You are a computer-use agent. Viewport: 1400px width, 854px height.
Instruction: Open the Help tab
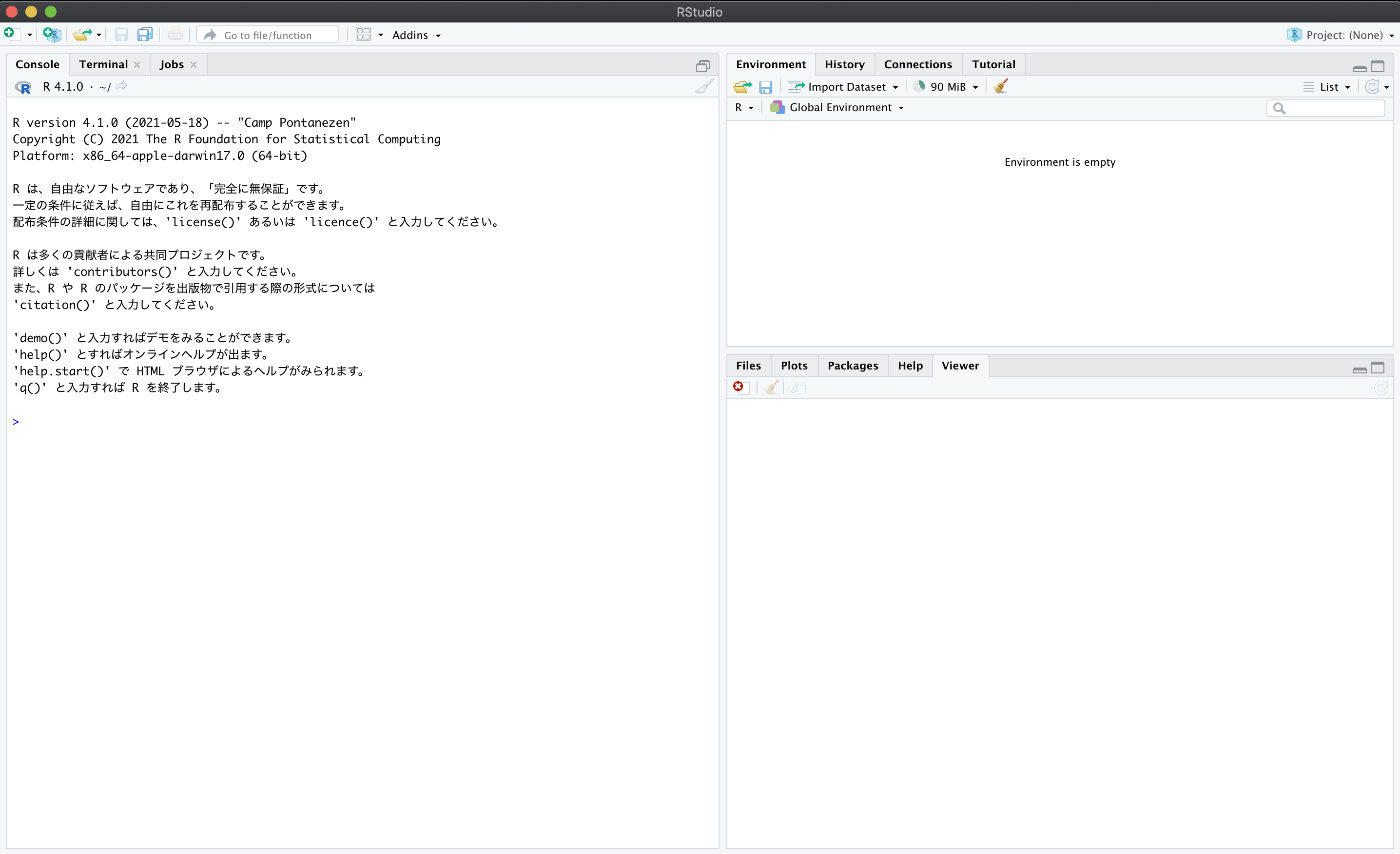(910, 365)
